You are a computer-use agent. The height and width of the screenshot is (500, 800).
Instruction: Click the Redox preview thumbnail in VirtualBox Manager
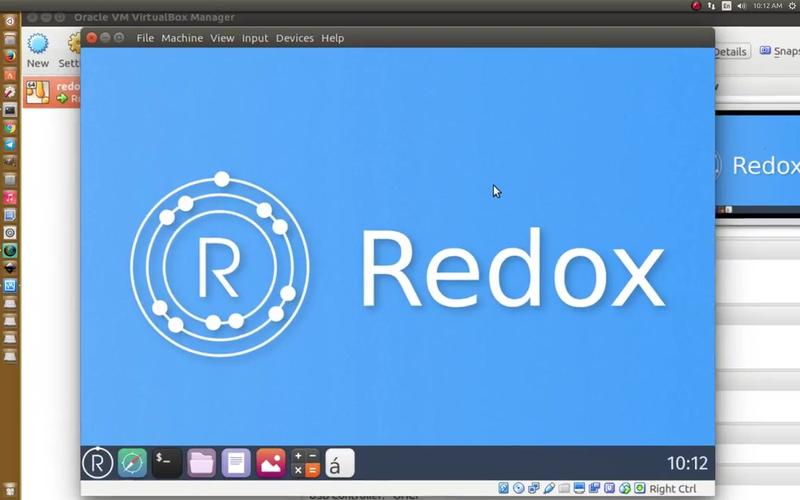(758, 164)
